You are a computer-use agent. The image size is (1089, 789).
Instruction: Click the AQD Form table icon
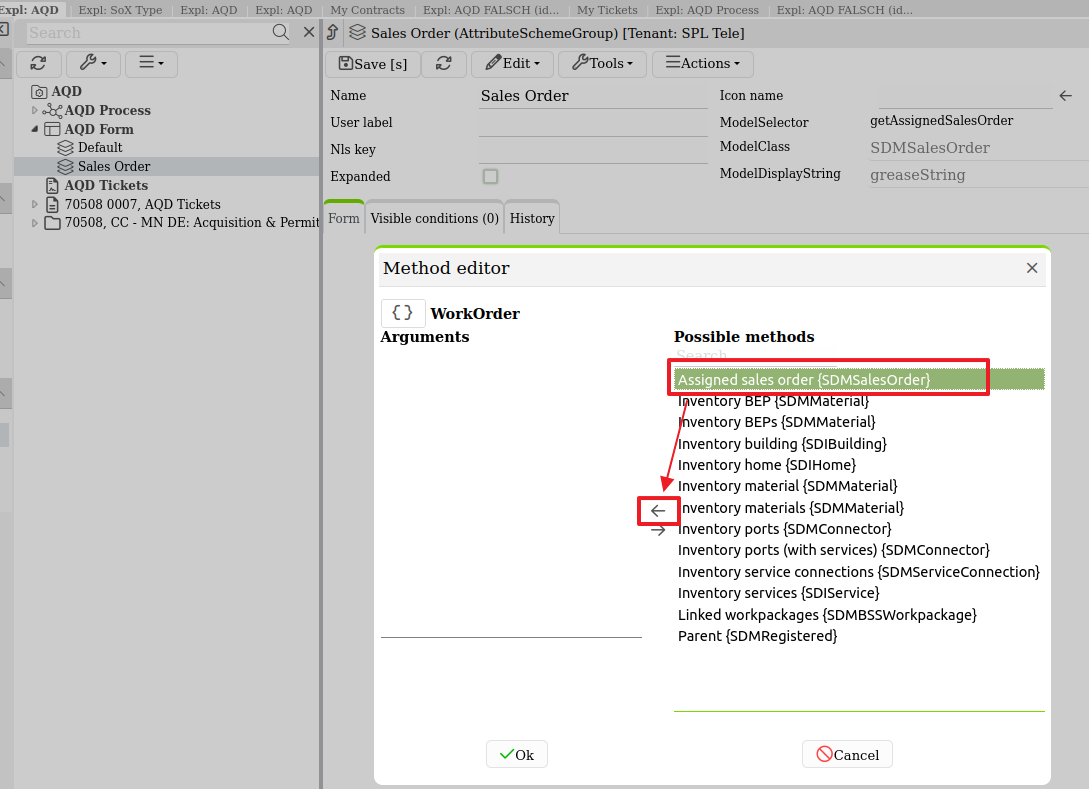tap(52, 129)
